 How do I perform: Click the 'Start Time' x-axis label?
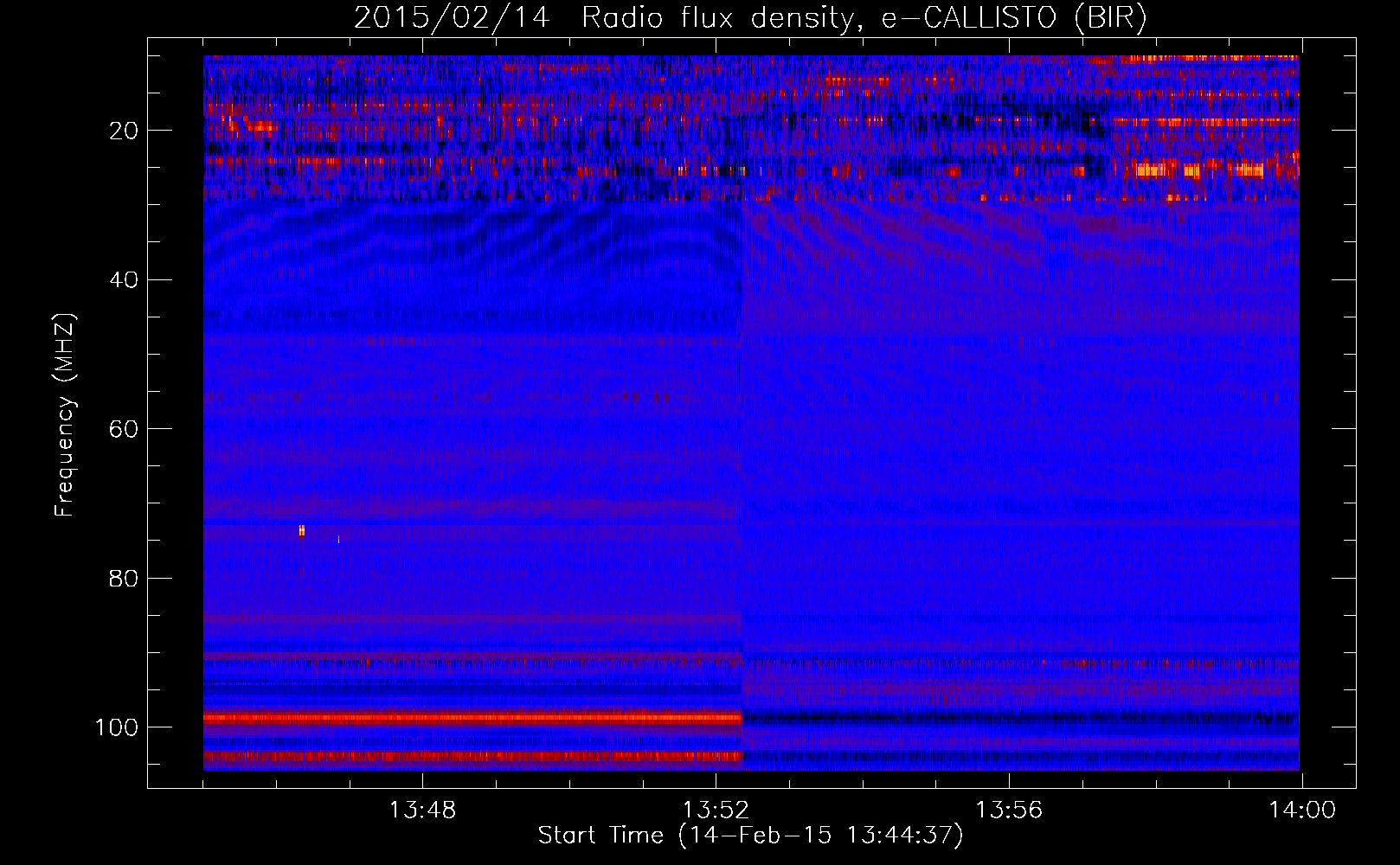point(749,836)
